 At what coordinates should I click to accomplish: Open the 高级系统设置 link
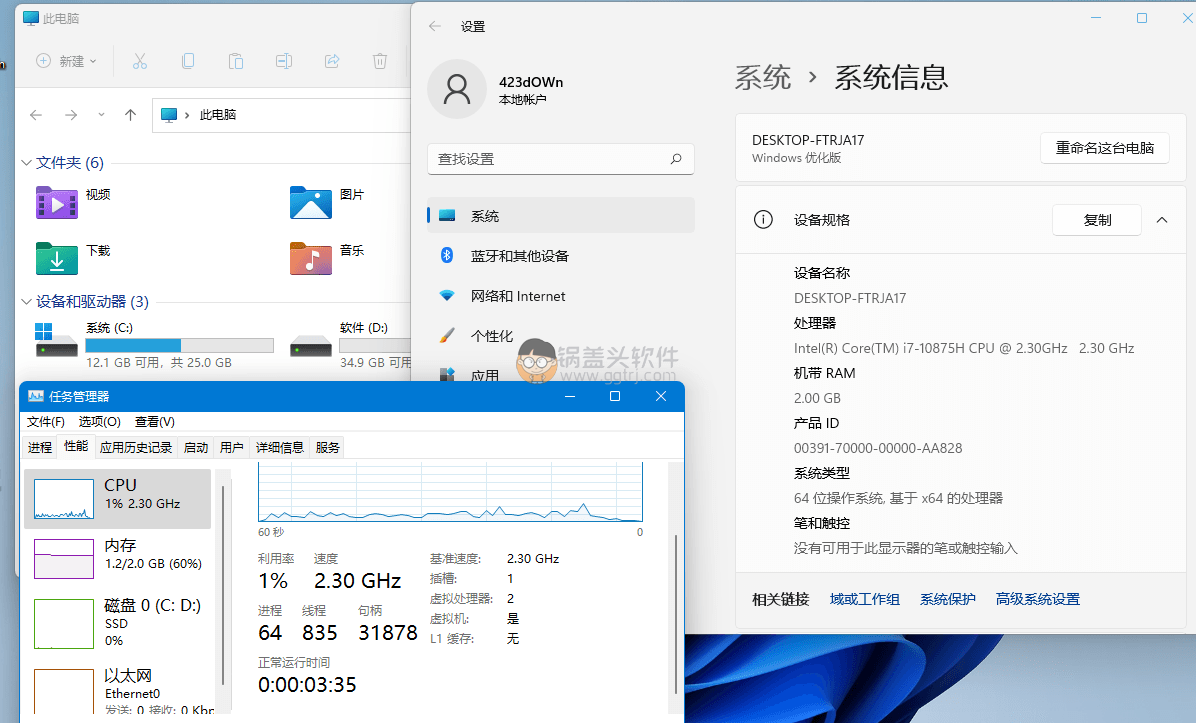(x=1037, y=599)
